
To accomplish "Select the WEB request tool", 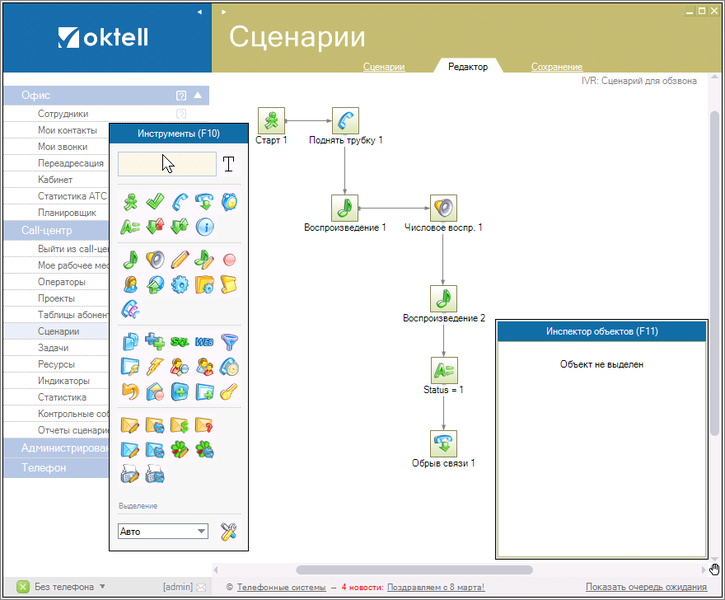I will 204,342.
